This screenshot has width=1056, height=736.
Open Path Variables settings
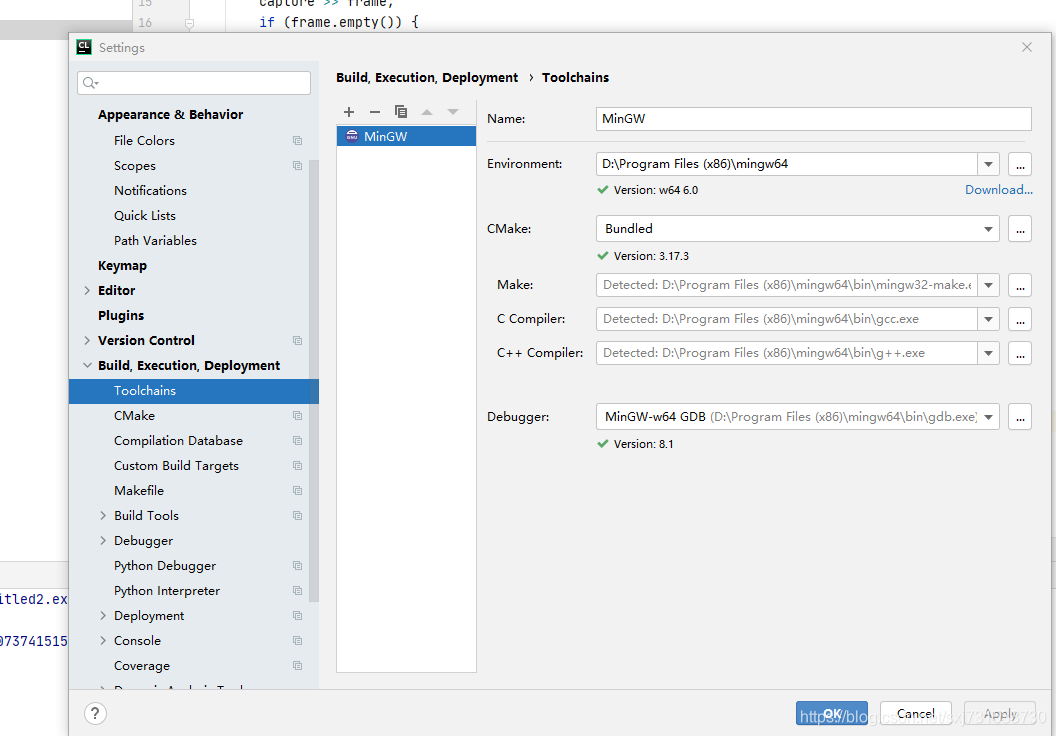click(x=155, y=240)
